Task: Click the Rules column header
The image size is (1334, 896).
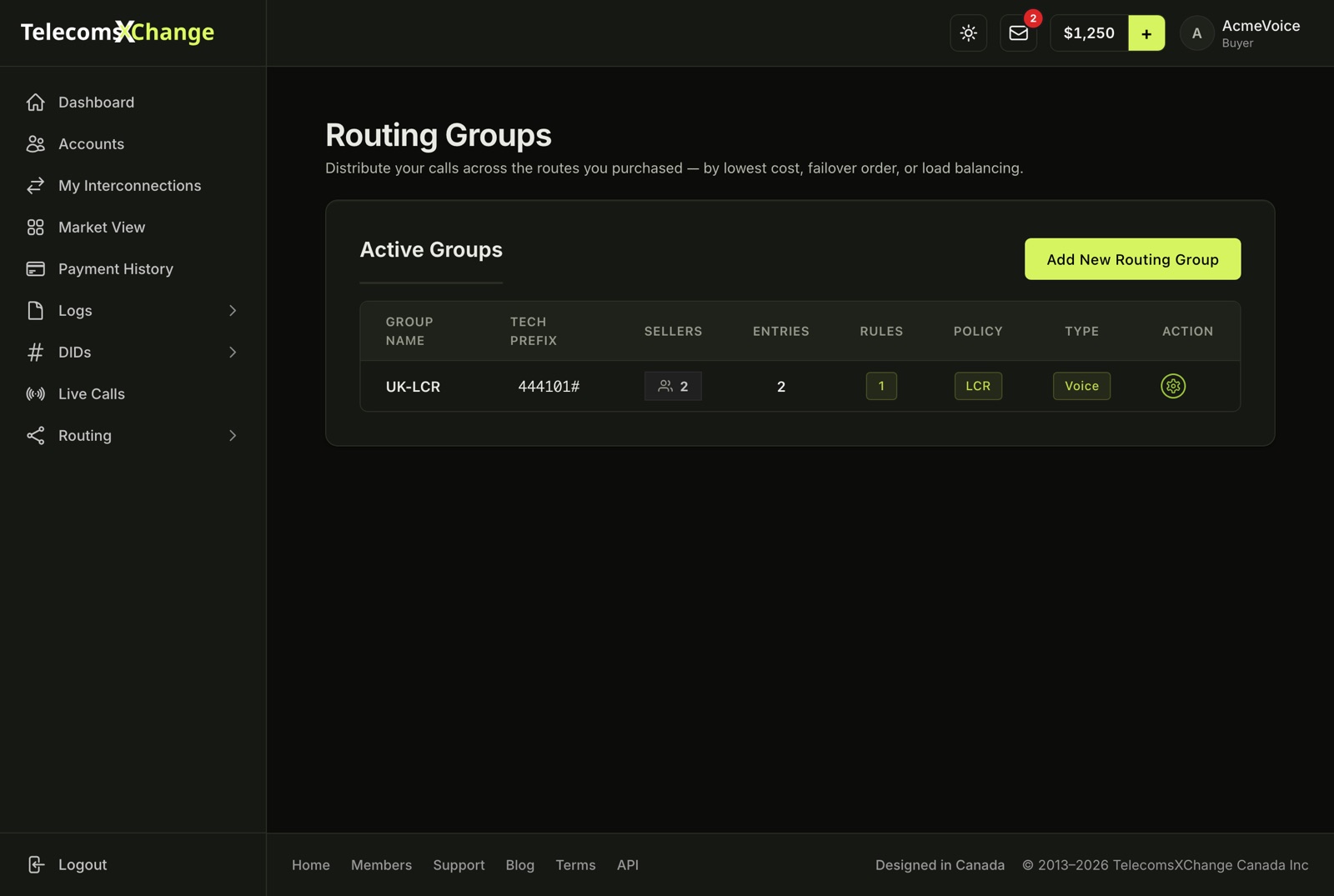Action: point(881,331)
